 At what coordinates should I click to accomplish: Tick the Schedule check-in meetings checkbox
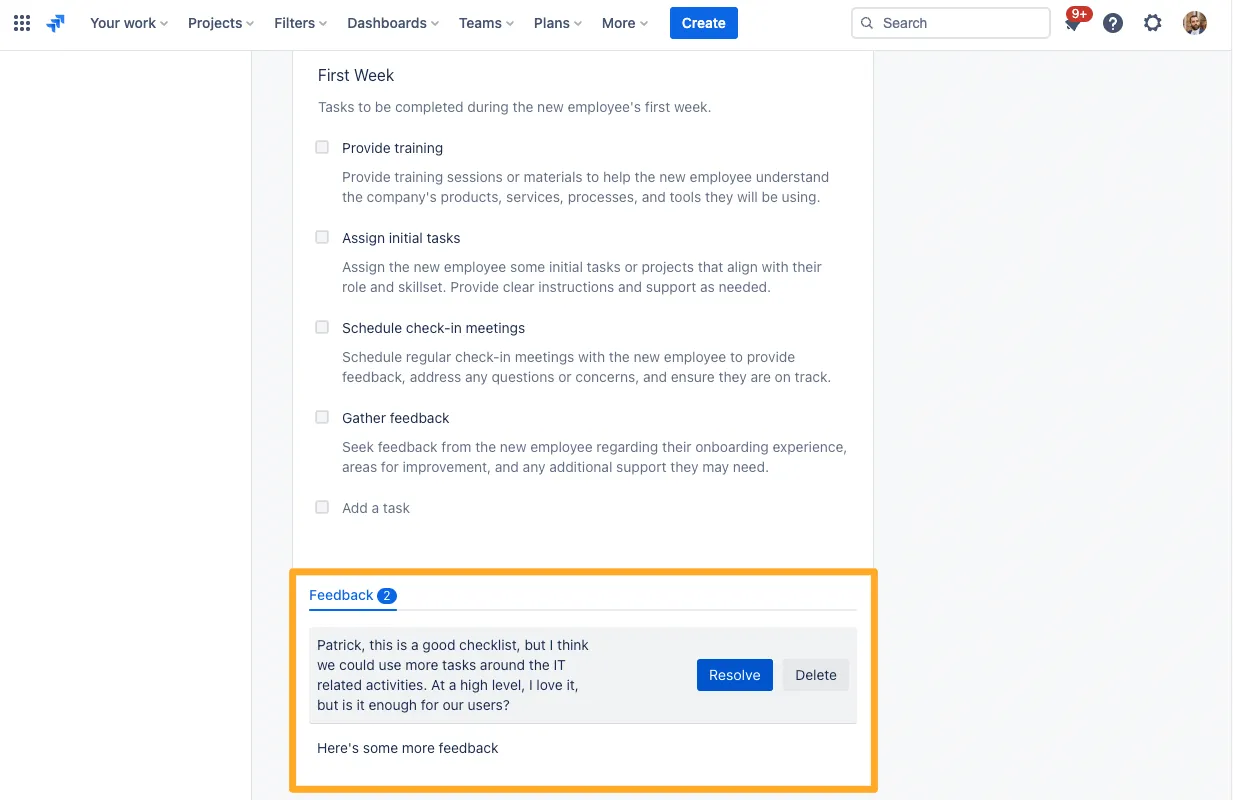[322, 327]
